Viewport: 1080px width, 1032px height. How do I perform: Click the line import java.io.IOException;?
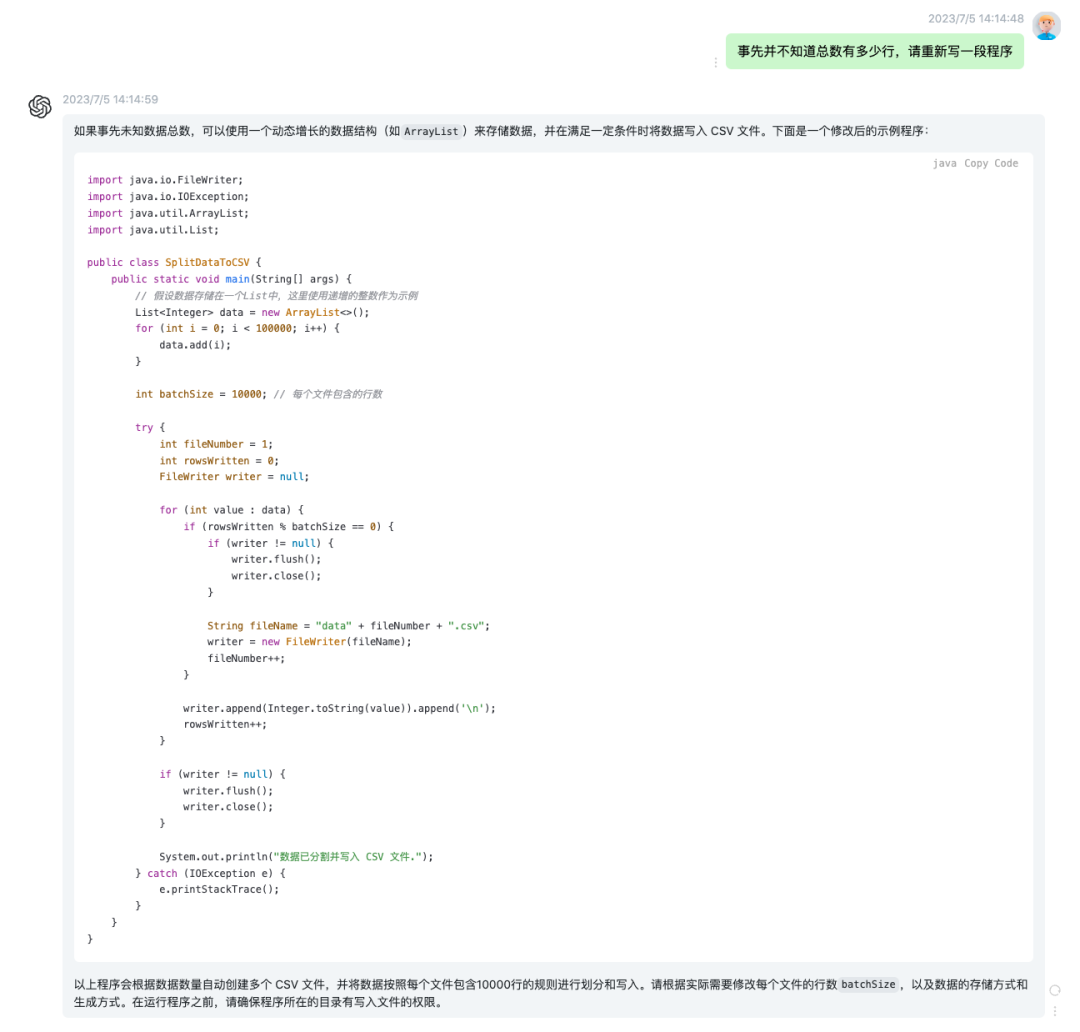click(168, 196)
